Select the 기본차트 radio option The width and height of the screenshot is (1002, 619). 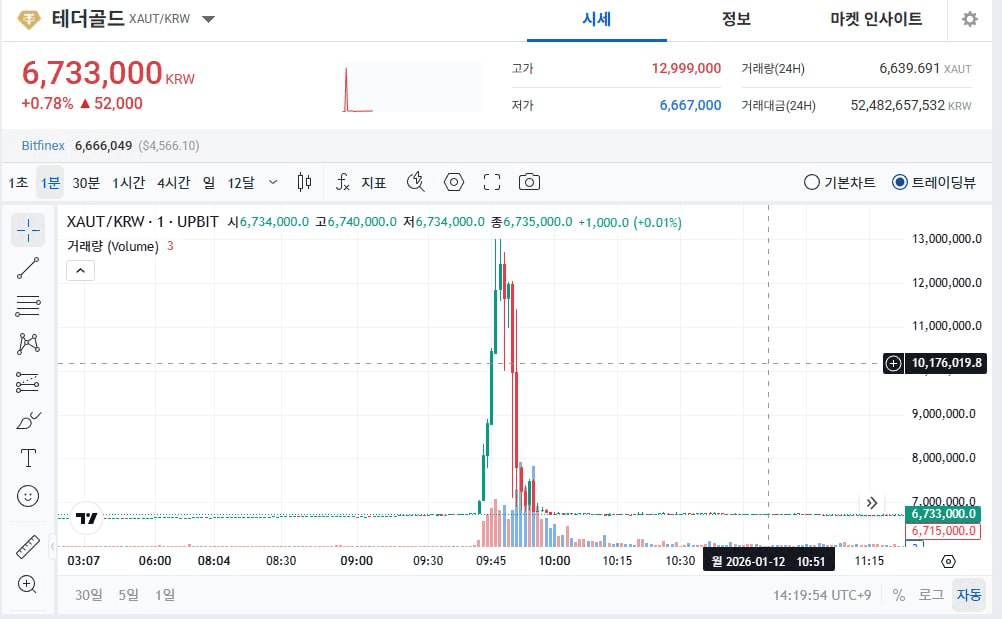coord(812,182)
